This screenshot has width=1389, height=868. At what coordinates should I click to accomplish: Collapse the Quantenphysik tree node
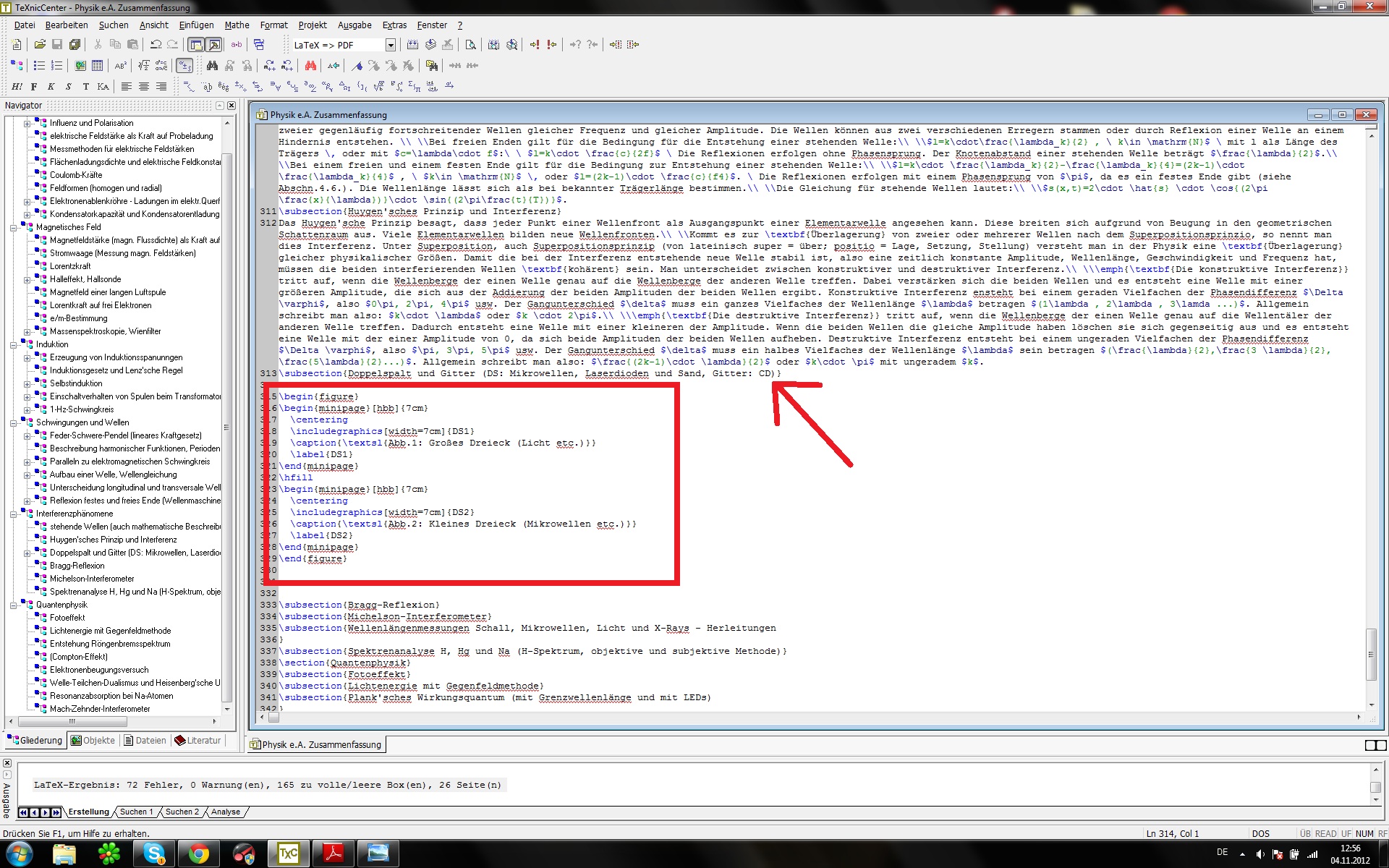click(13, 605)
